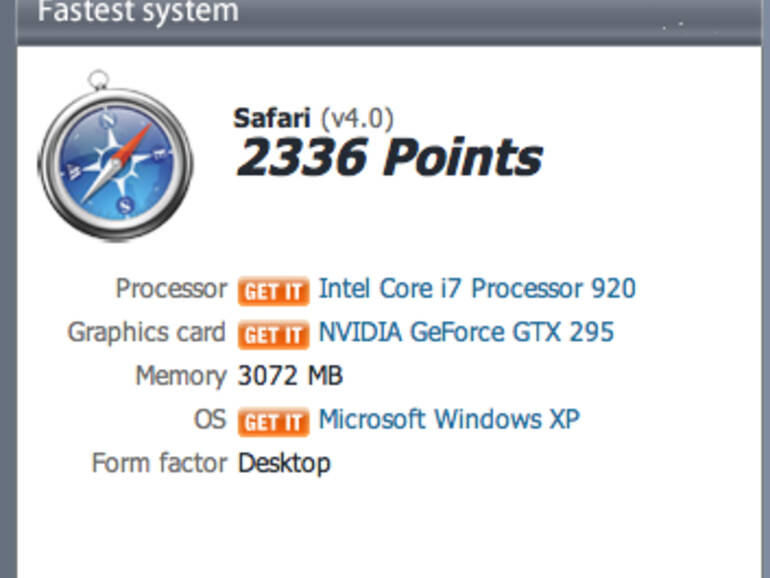Click the Processor field label
This screenshot has height=578, width=770.
(x=171, y=289)
